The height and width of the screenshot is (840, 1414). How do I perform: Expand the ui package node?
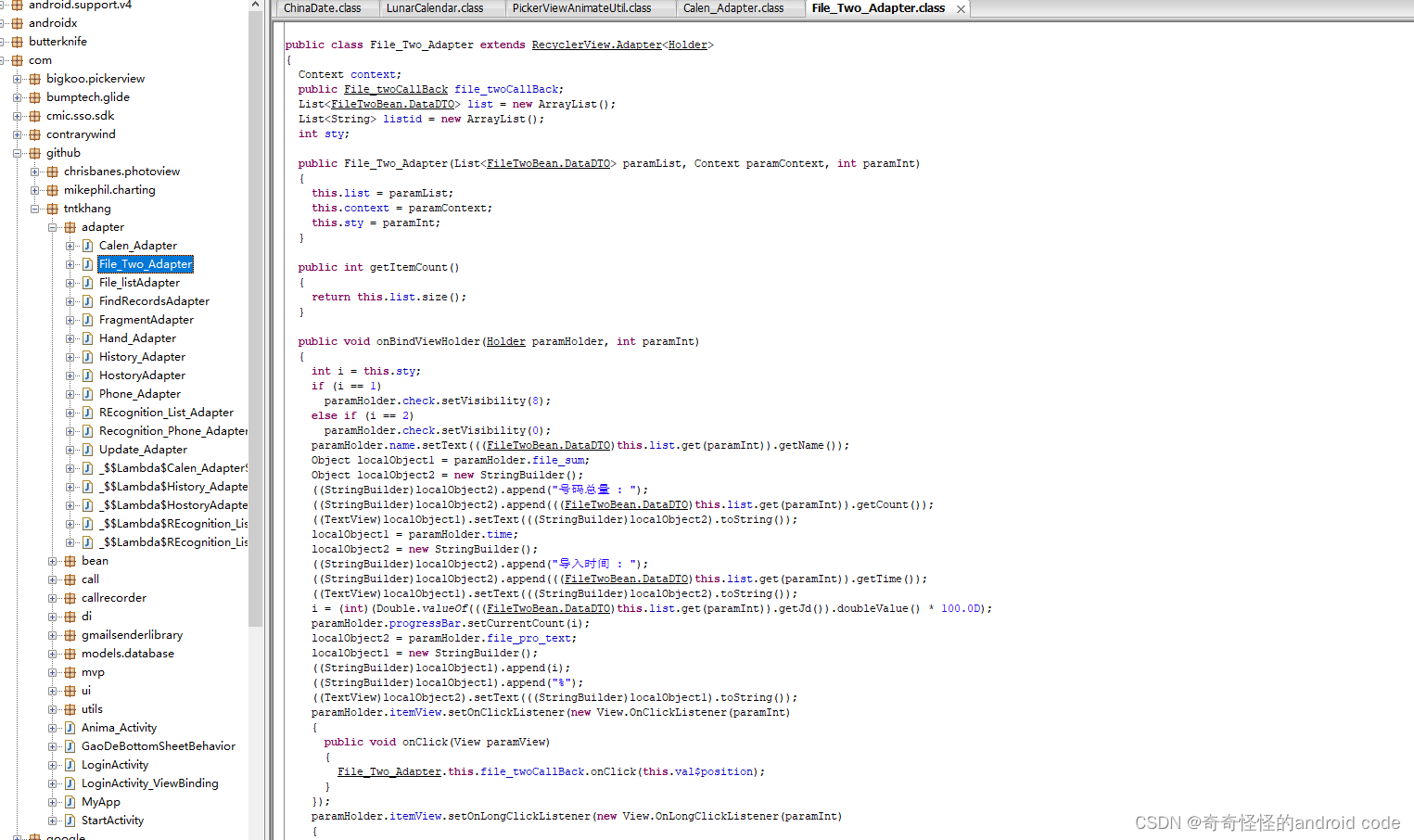tap(53, 691)
